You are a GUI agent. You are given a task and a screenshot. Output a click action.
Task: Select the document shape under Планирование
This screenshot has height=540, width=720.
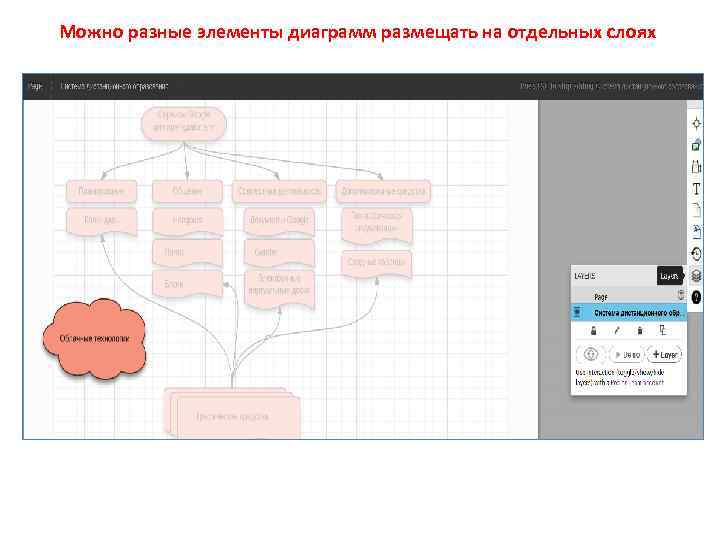tap(101, 221)
